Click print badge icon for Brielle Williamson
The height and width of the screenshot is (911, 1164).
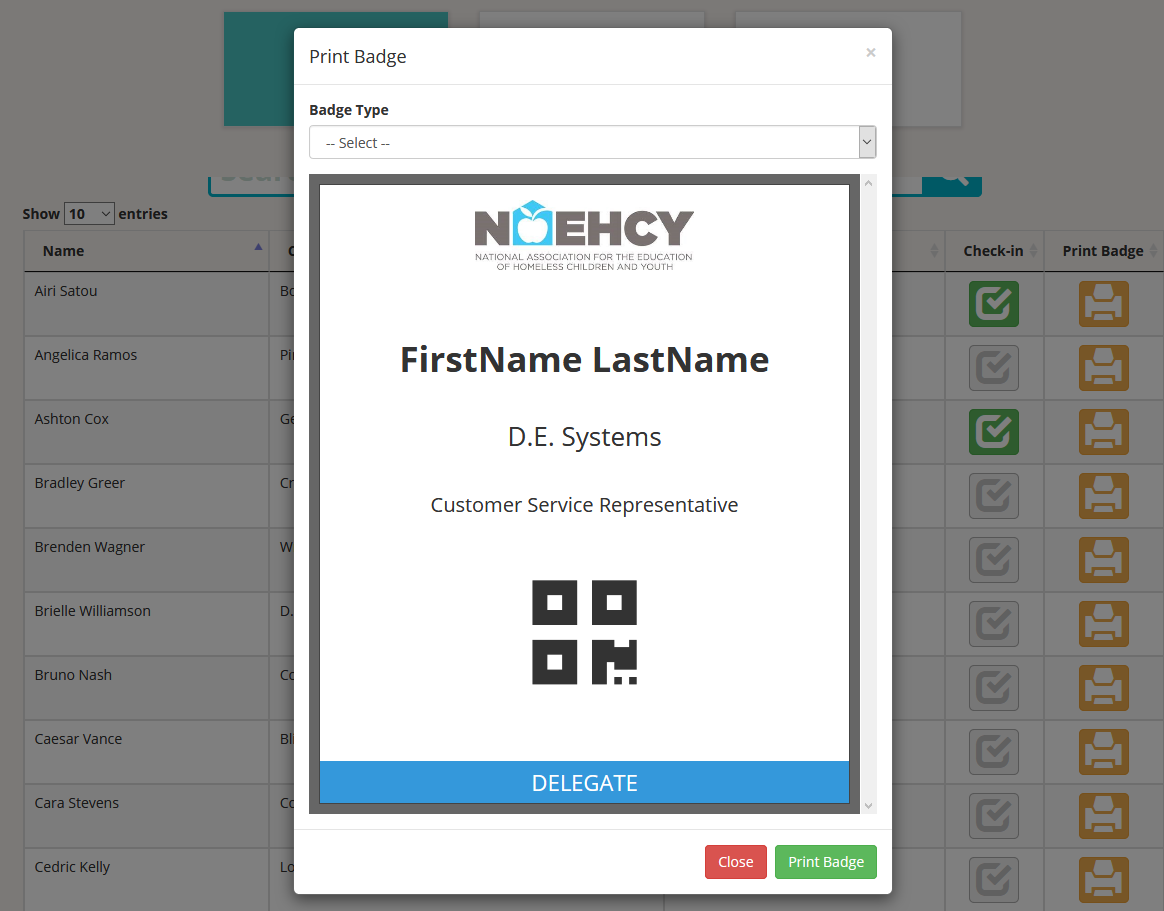click(1104, 624)
